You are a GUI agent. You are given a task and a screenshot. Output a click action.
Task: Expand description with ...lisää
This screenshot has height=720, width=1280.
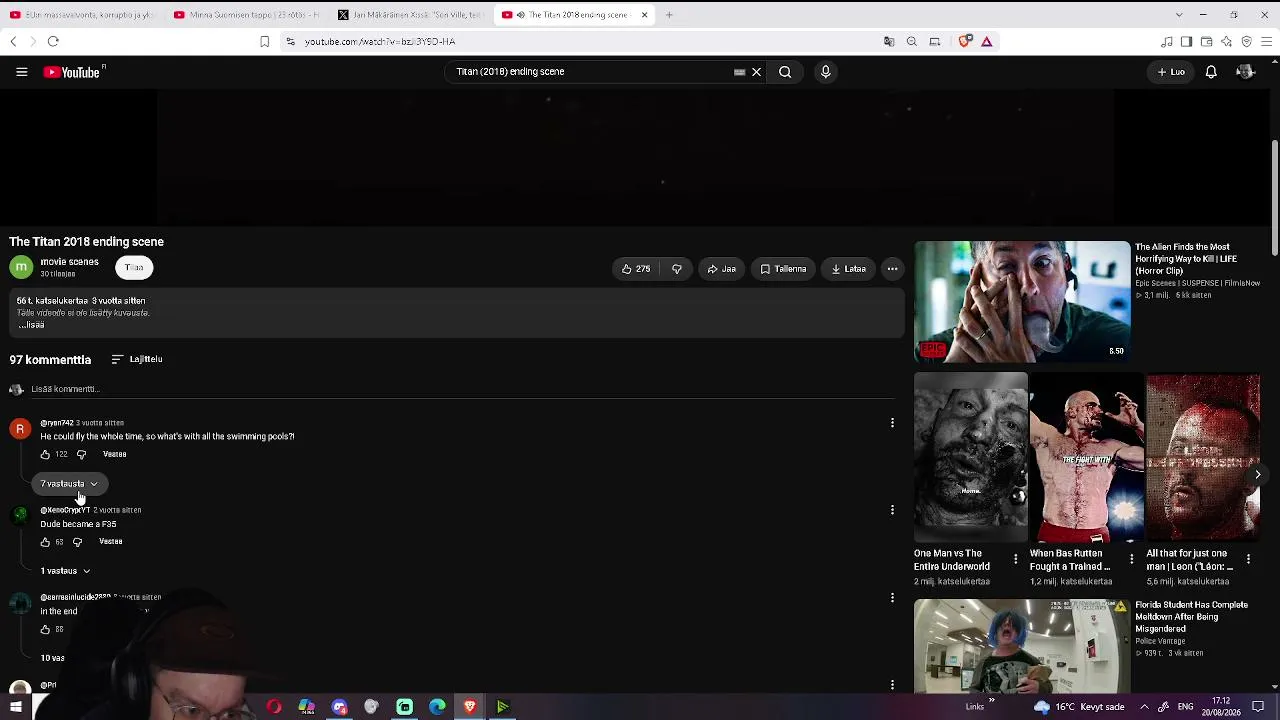31,325
